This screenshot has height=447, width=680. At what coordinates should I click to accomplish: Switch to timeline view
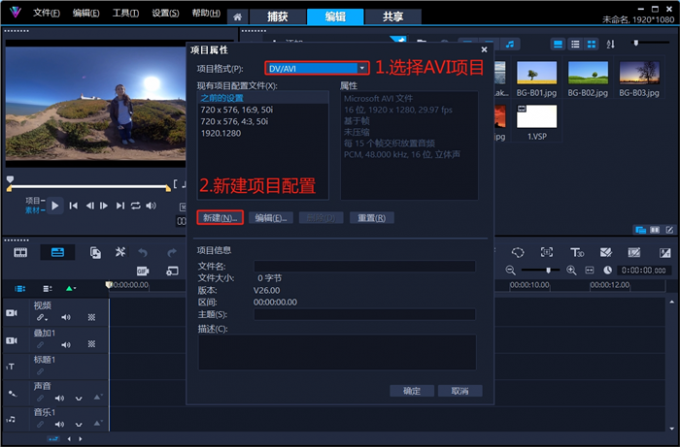pyautogui.click(x=57, y=252)
